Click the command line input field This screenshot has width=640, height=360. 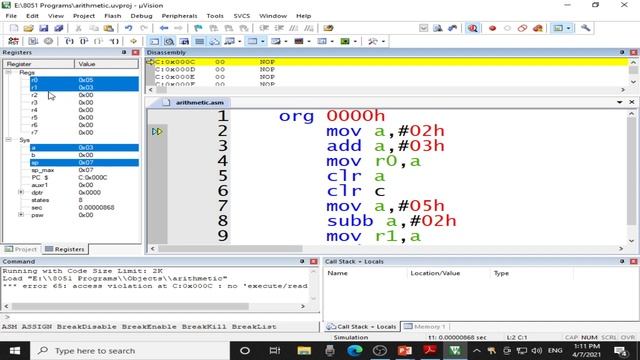coord(161,317)
